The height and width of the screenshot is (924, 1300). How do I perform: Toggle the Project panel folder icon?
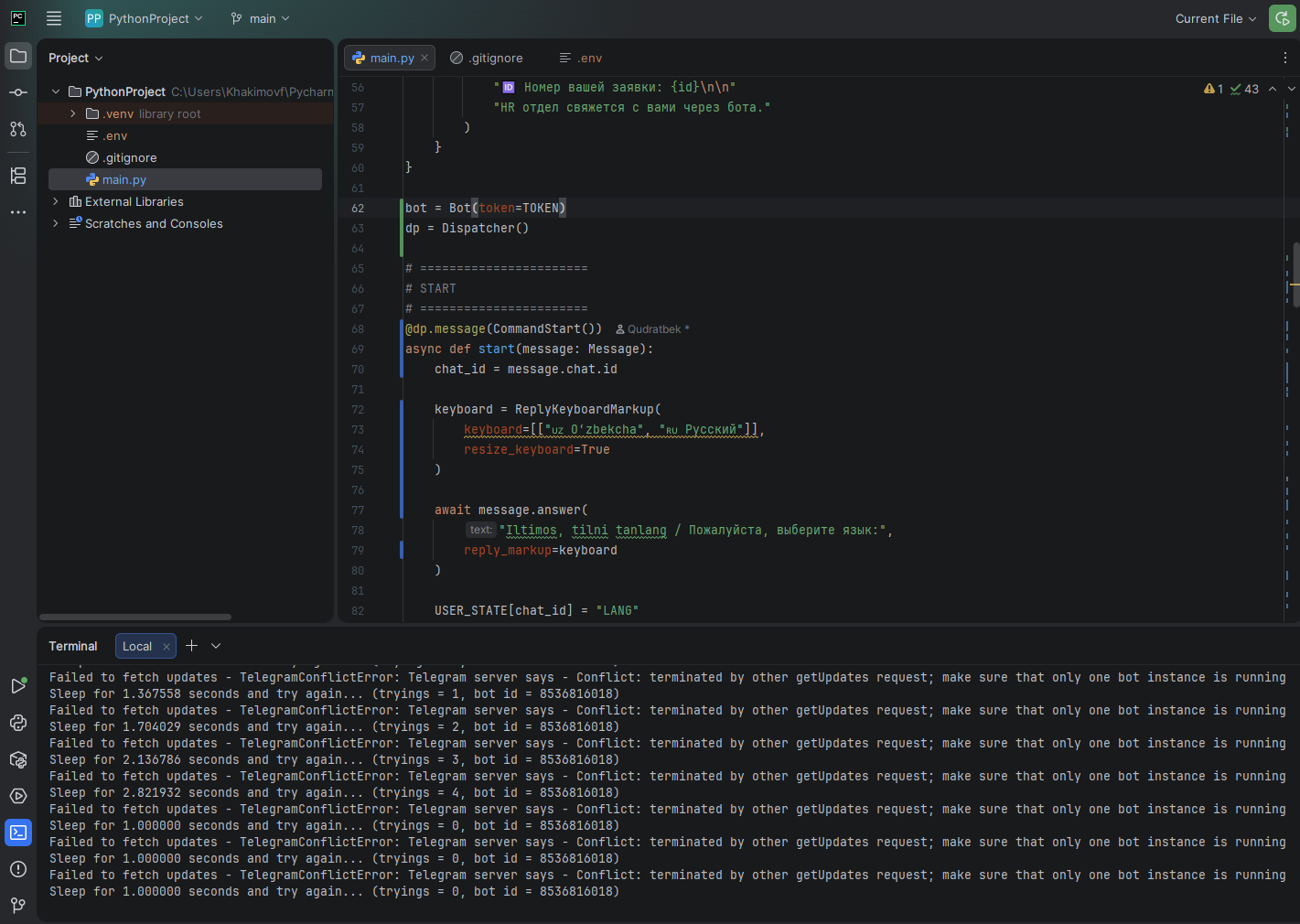pyautogui.click(x=18, y=56)
